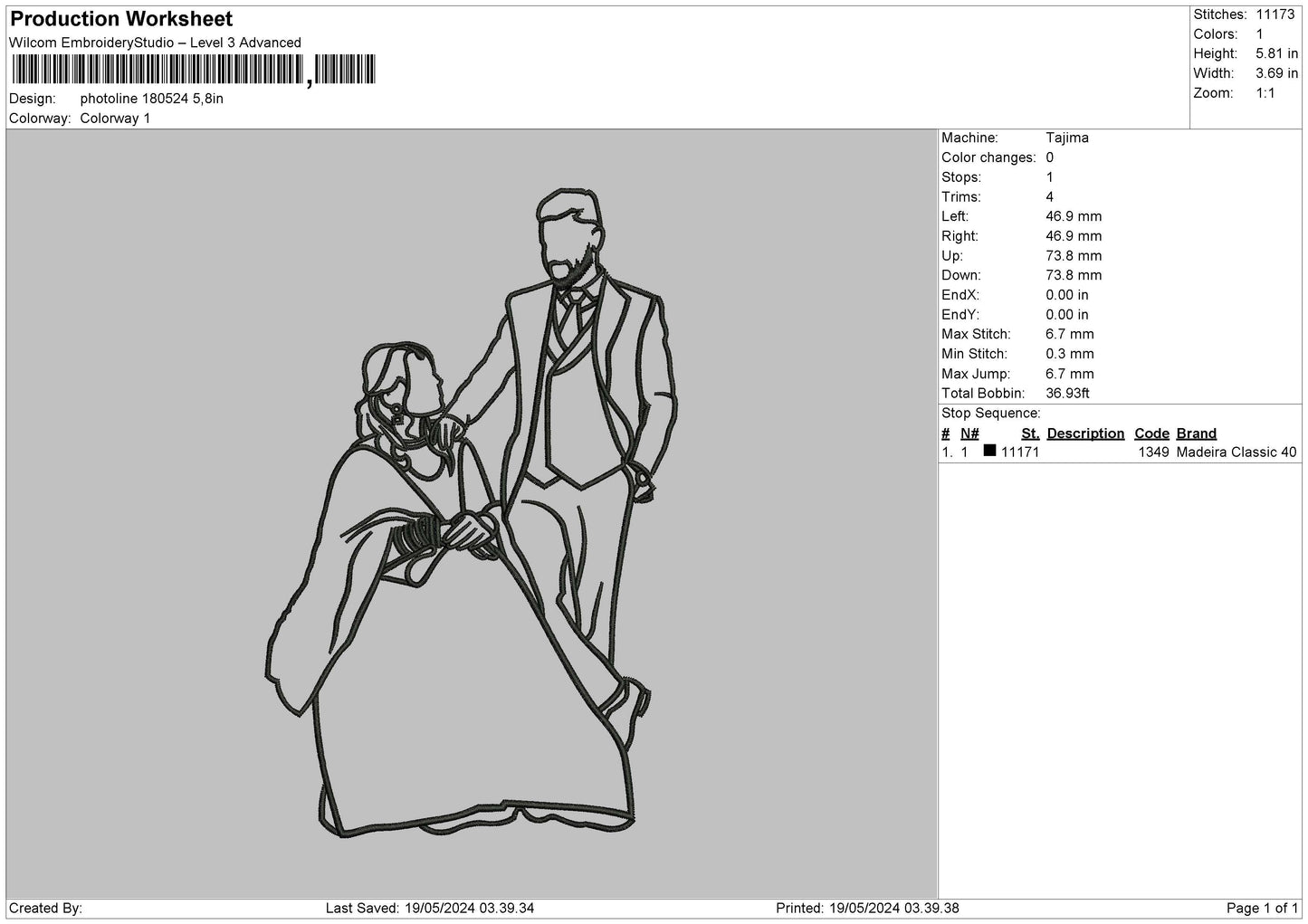Click the 'Created By:' footer label
This screenshot has height=924, width=1308.
(x=45, y=909)
